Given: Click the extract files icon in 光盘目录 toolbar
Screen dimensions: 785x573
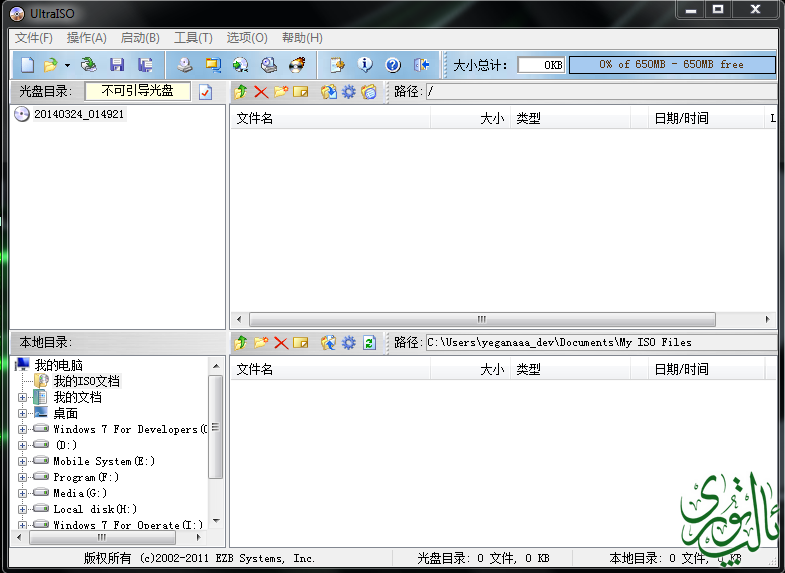Looking at the screenshot, I should click(328, 92).
